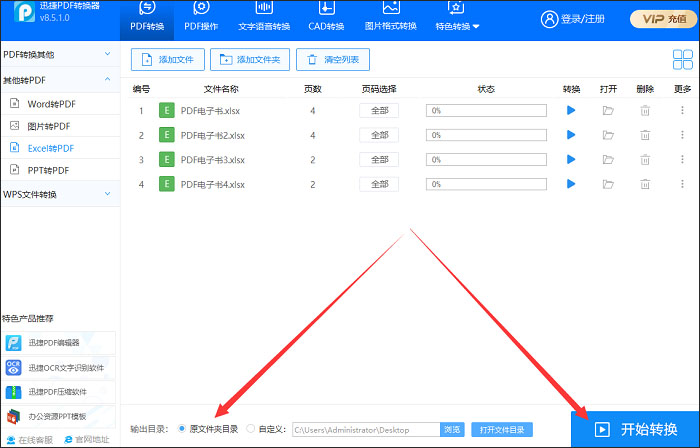Screen dimensions: 700x448
Task: Choose page range 全部 for PDF电子书3.xlsx
Action: tap(379, 159)
